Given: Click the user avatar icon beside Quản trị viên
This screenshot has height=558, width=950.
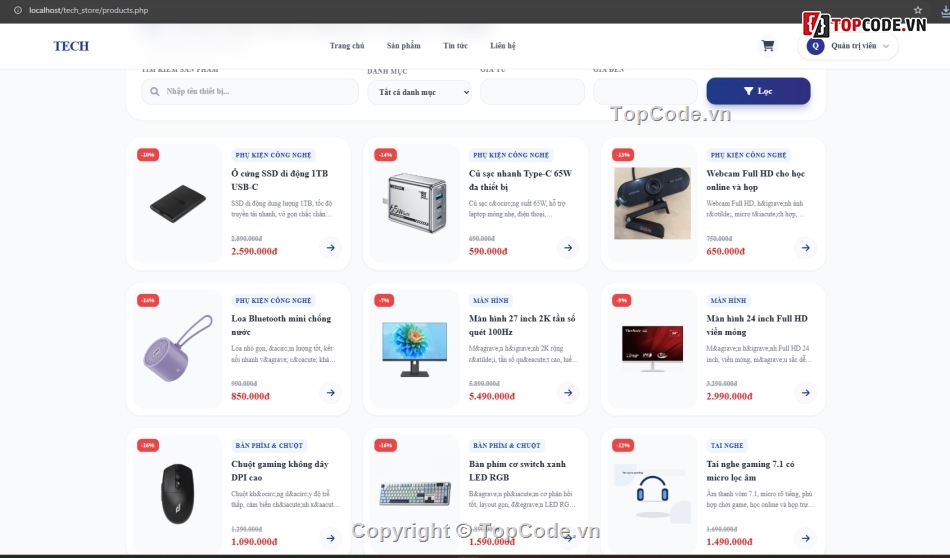Looking at the screenshot, I should pos(815,45).
